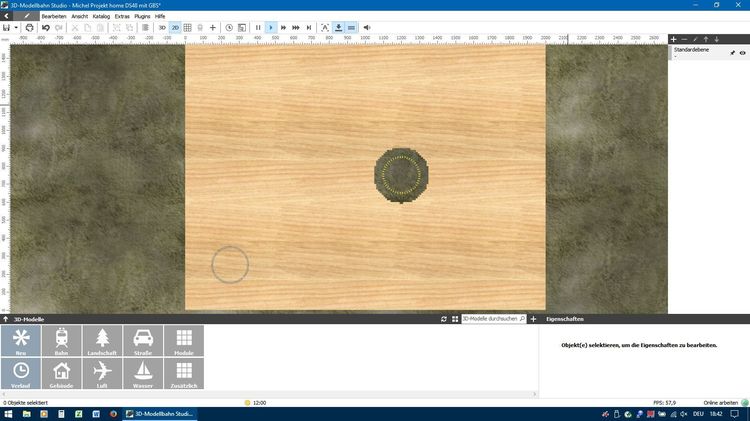Open the Bahn catalog category
Viewport: 750px width, 421px height.
click(x=61, y=341)
